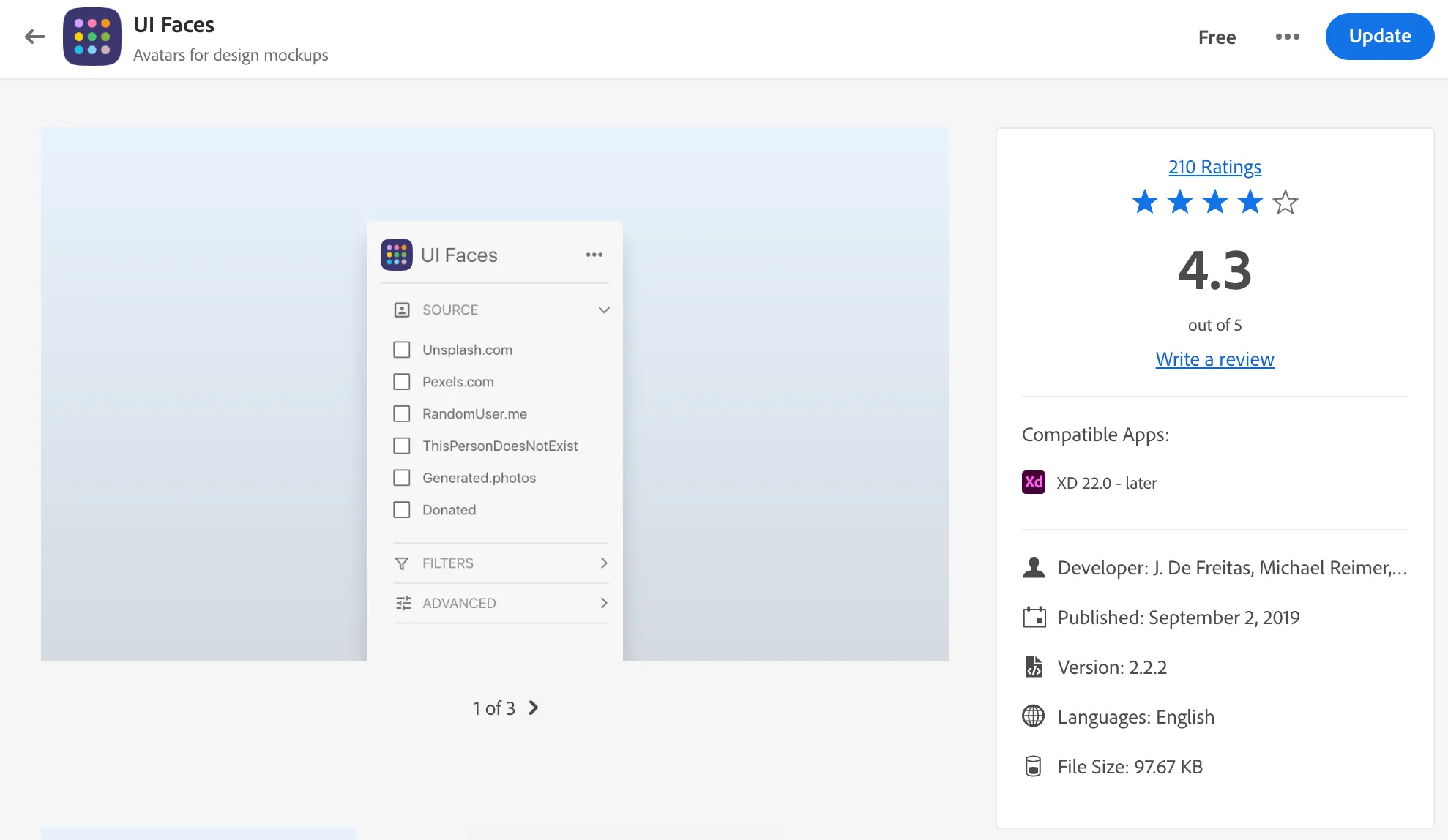Click the SOURCE section portrait icon
The width and height of the screenshot is (1448, 840).
(x=402, y=310)
